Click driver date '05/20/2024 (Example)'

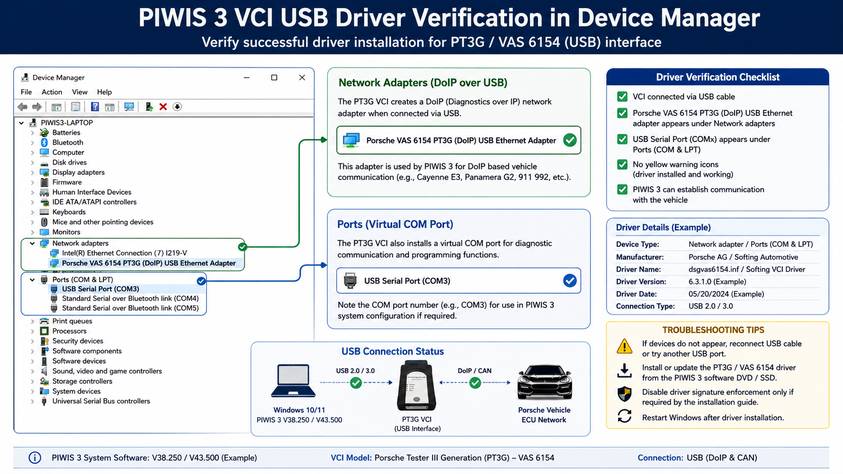click(x=725, y=294)
